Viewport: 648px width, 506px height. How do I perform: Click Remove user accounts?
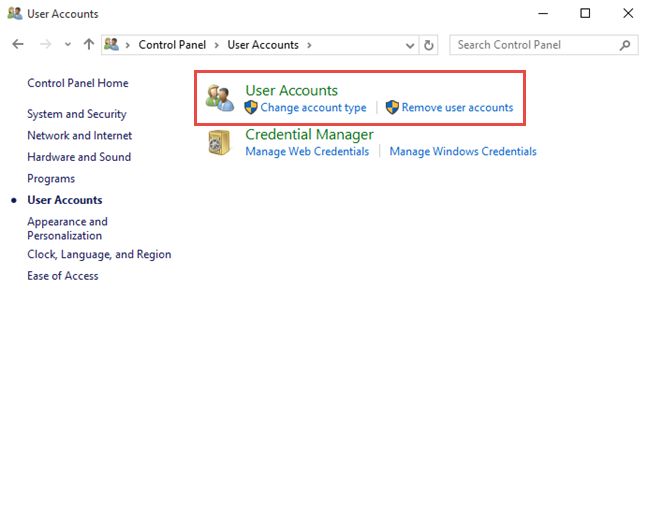click(x=457, y=107)
